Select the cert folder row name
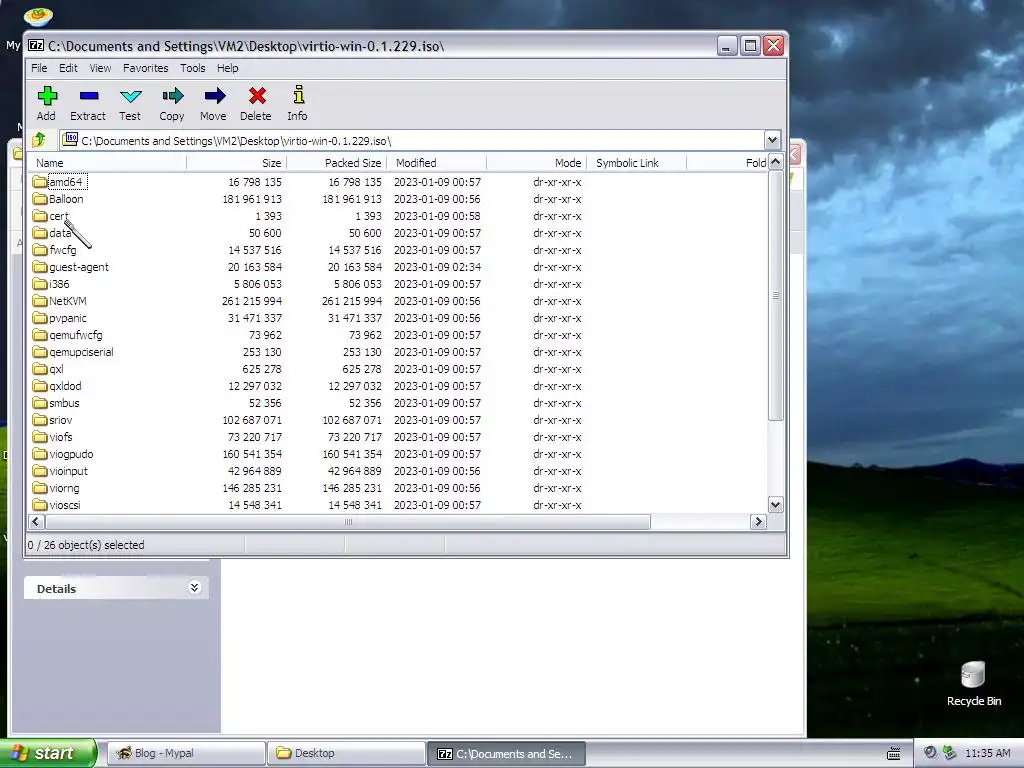The image size is (1024, 768). 59,216
